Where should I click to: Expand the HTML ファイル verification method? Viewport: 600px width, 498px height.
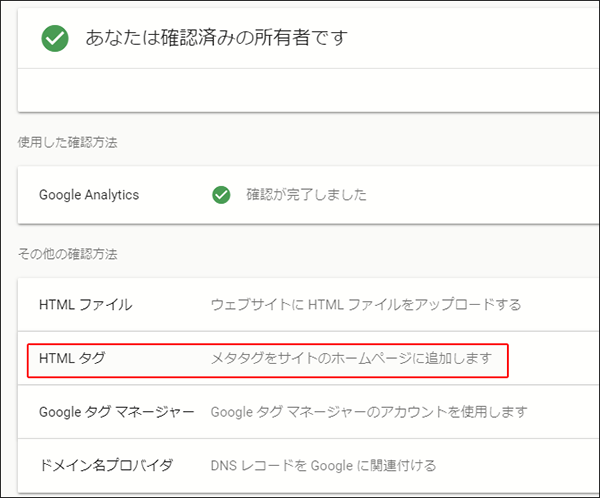pos(308,305)
